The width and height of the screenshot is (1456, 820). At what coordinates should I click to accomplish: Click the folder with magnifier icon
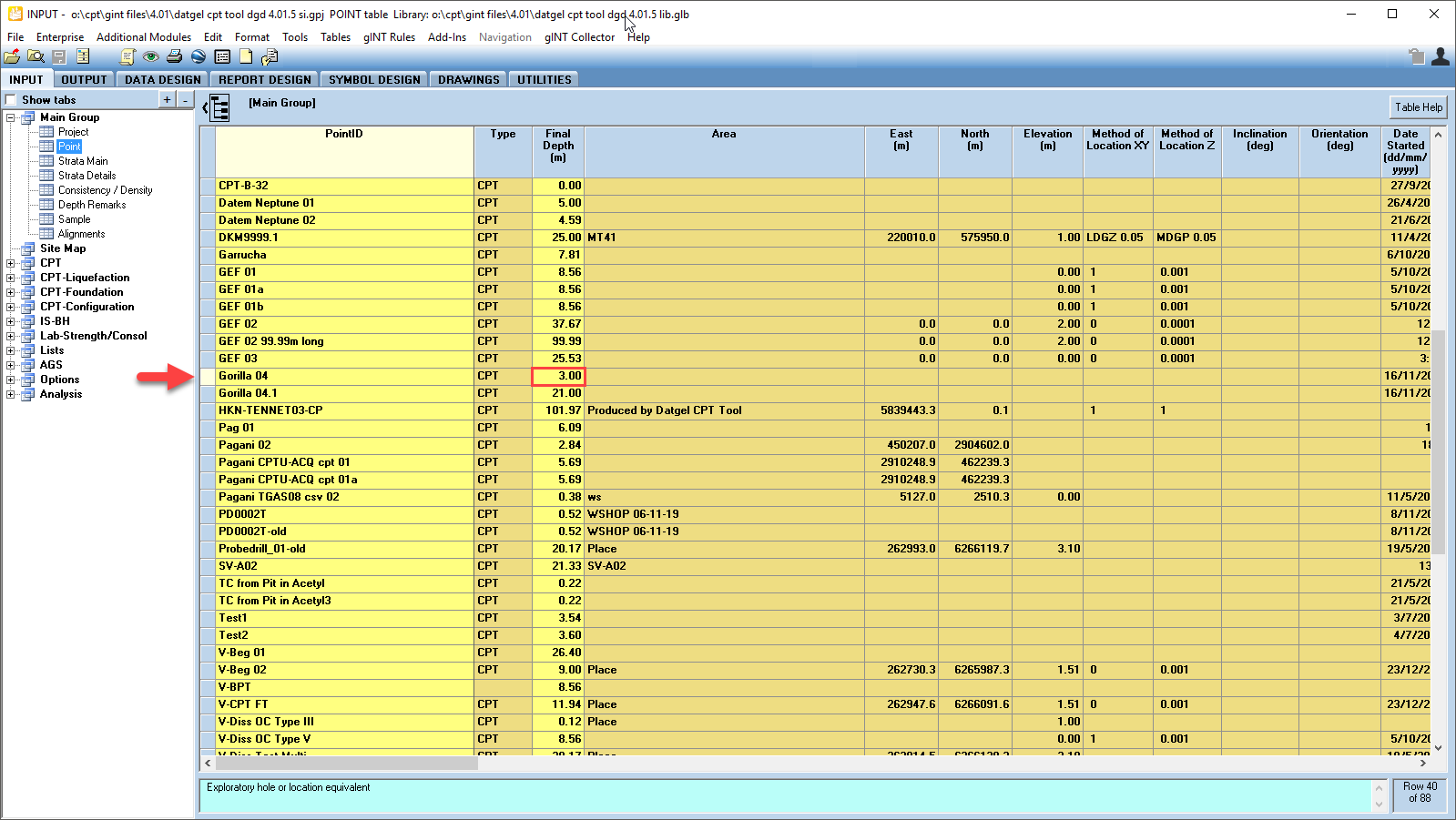(36, 56)
